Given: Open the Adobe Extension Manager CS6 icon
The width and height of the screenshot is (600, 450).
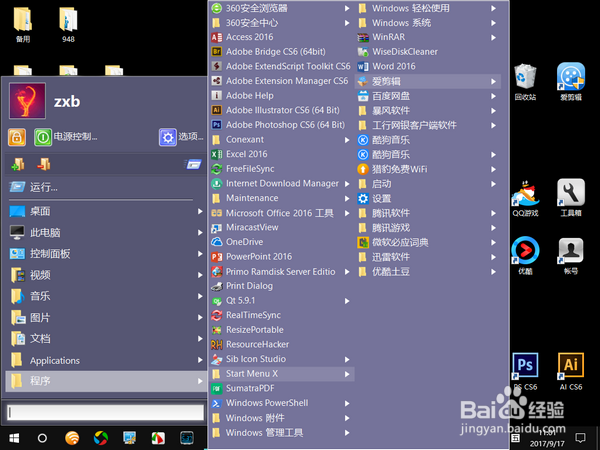Looking at the screenshot, I should (217, 81).
